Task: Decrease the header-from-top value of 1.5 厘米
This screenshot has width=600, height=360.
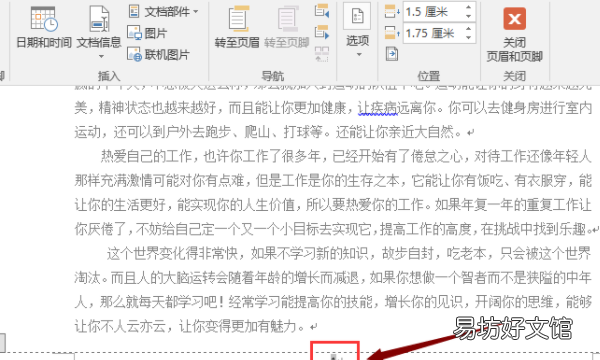Action: [468, 16]
